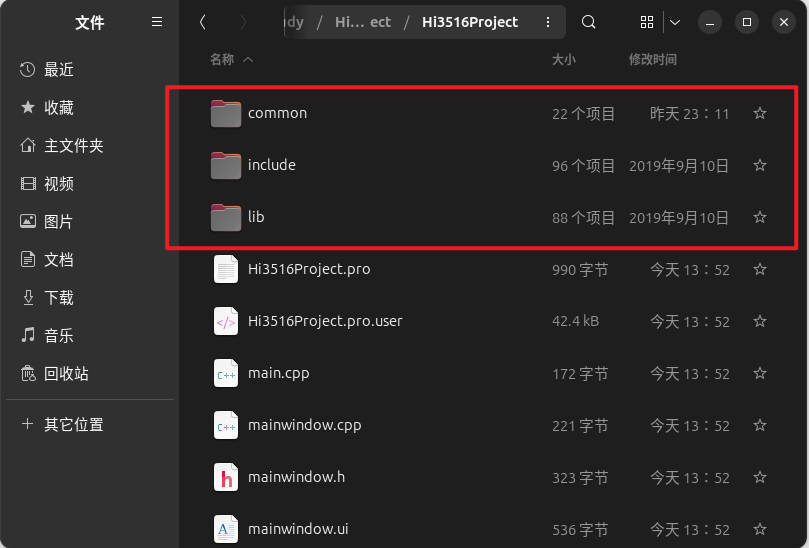Toggle star on mainwindow.cpp

click(760, 425)
